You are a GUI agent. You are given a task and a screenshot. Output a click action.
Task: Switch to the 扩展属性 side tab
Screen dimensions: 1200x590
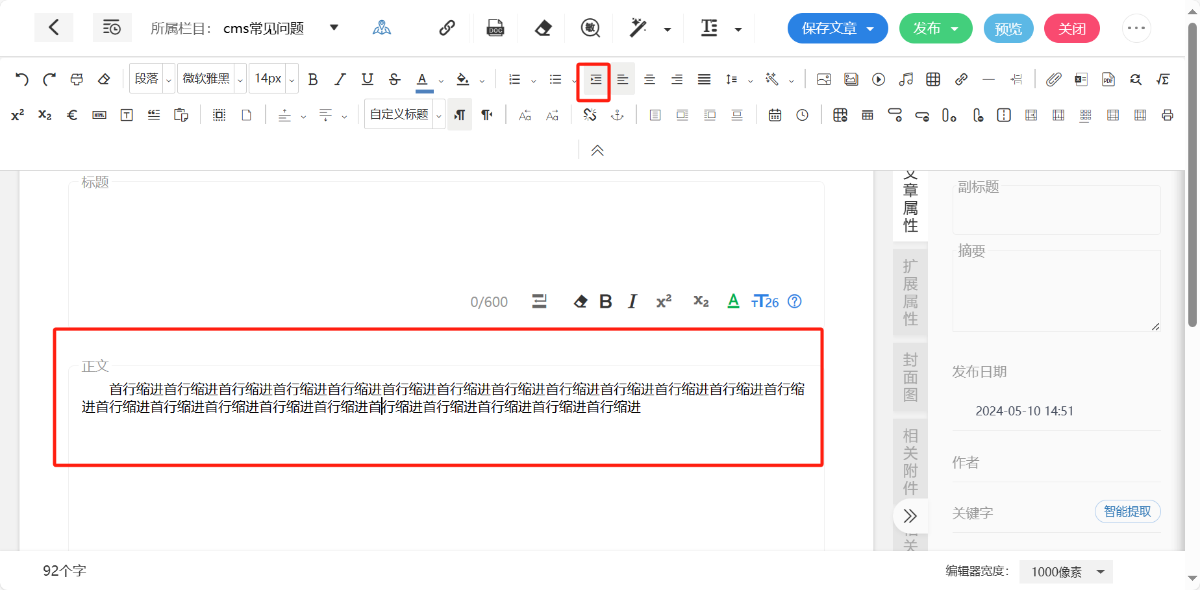click(x=910, y=292)
